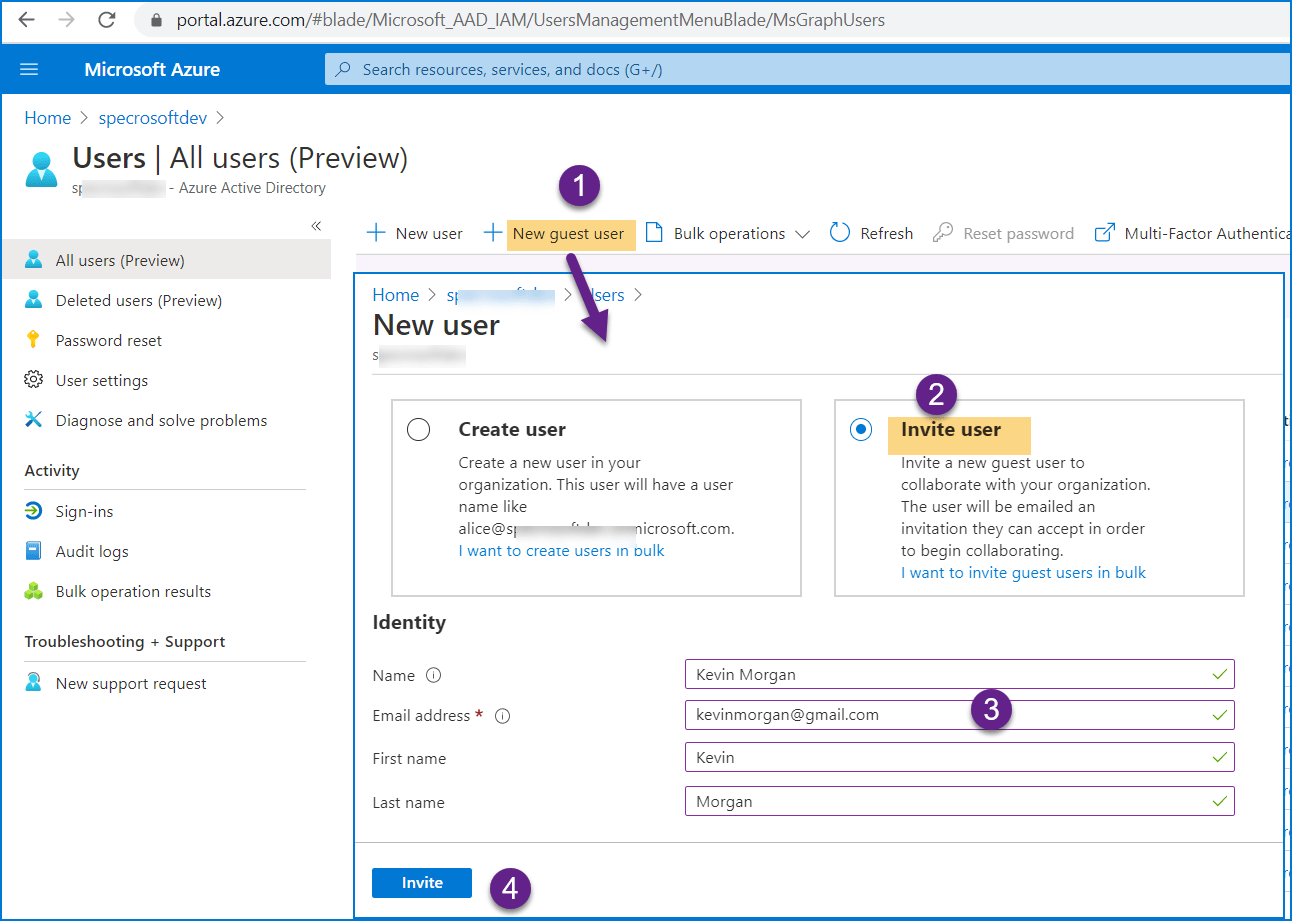Open Password reset in the sidebar
This screenshot has height=921, width=1292.
pyautogui.click(x=105, y=340)
